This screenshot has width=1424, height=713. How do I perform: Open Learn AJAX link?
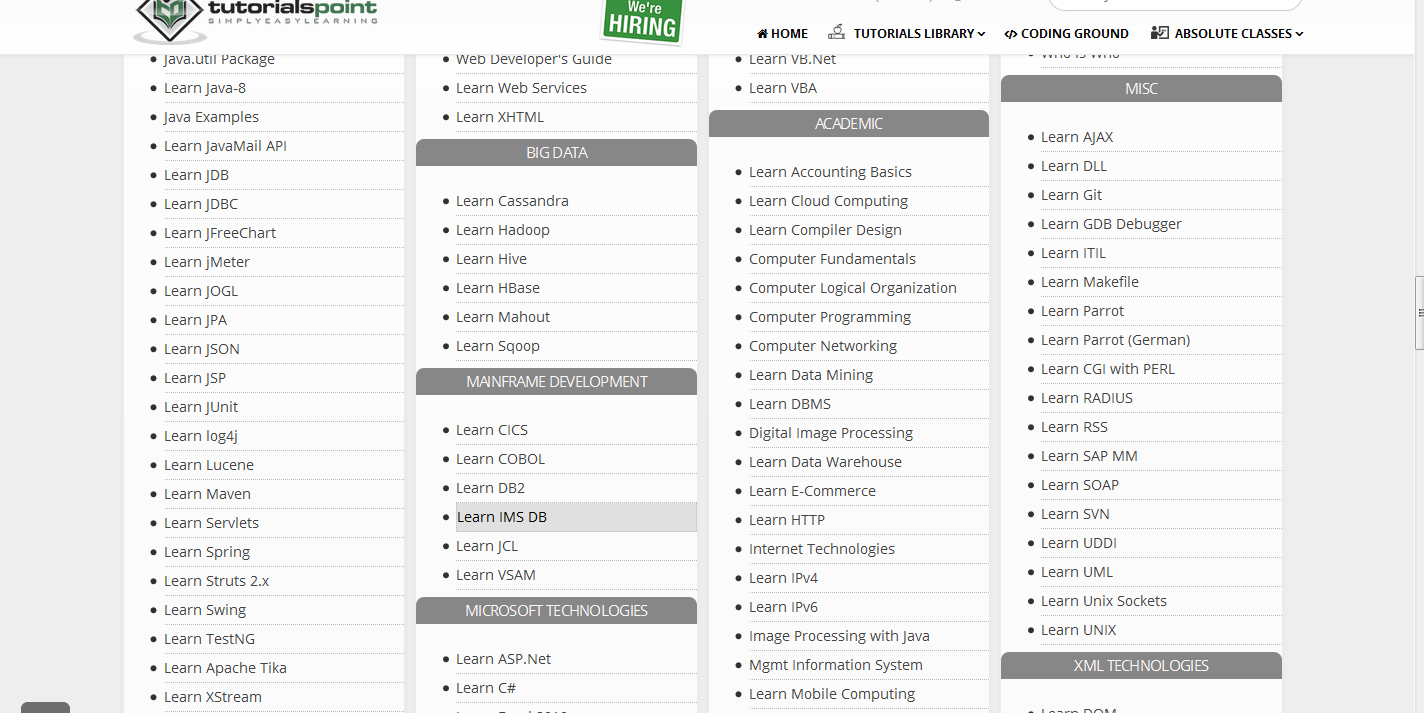1077,137
